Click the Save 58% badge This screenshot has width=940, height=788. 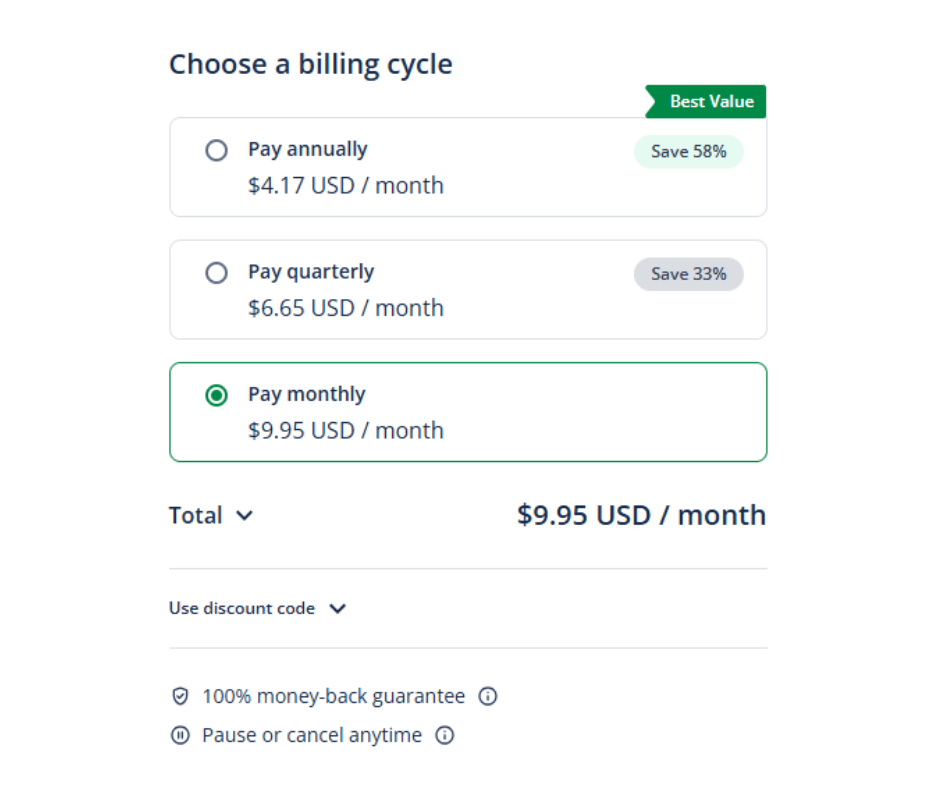point(688,152)
